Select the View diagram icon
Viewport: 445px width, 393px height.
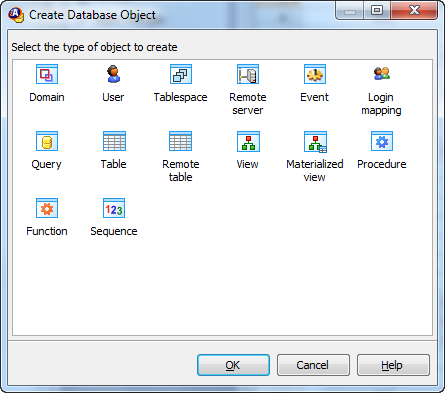248,141
